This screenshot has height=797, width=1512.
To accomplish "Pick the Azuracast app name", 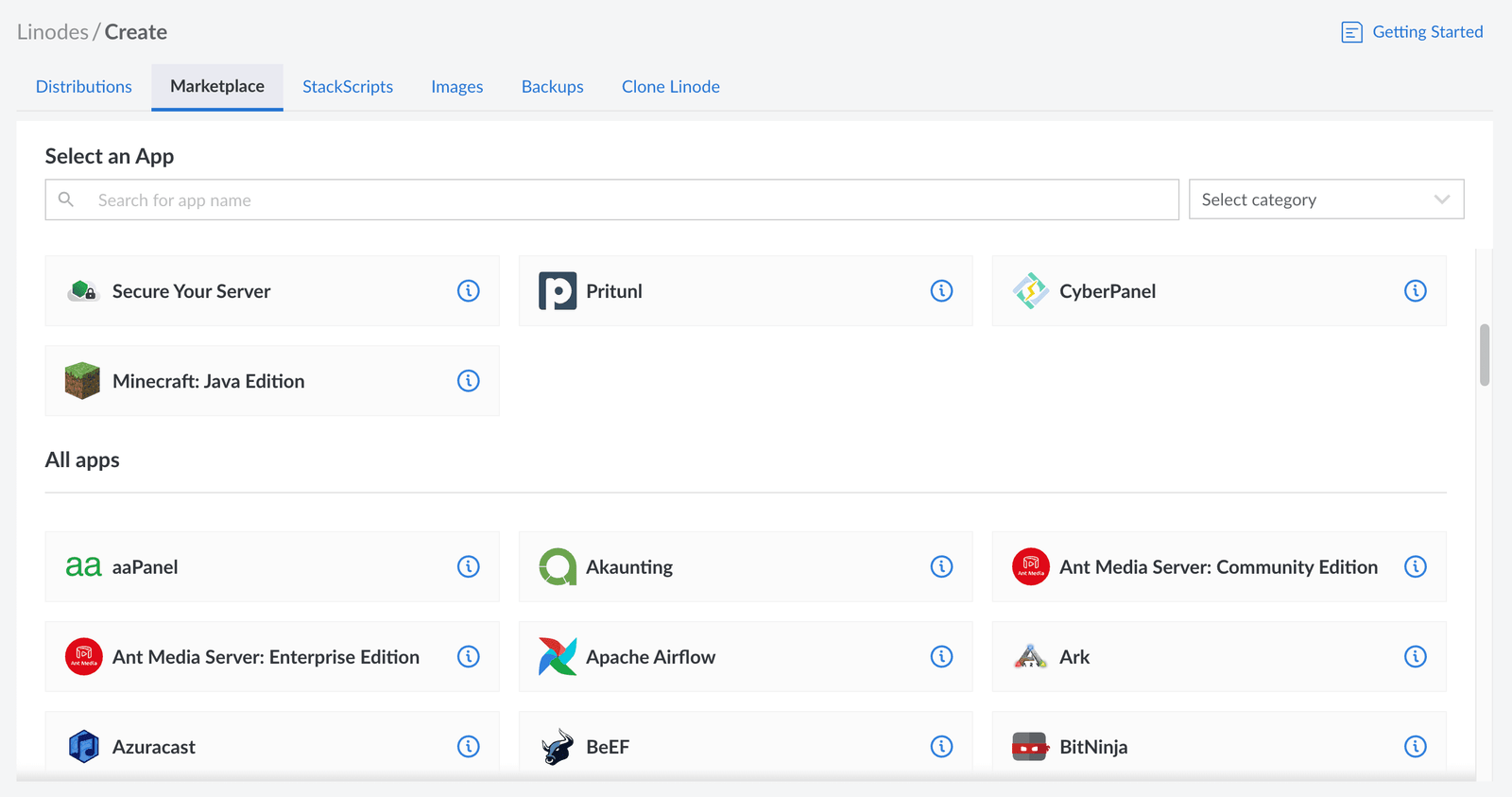I will click(x=154, y=747).
